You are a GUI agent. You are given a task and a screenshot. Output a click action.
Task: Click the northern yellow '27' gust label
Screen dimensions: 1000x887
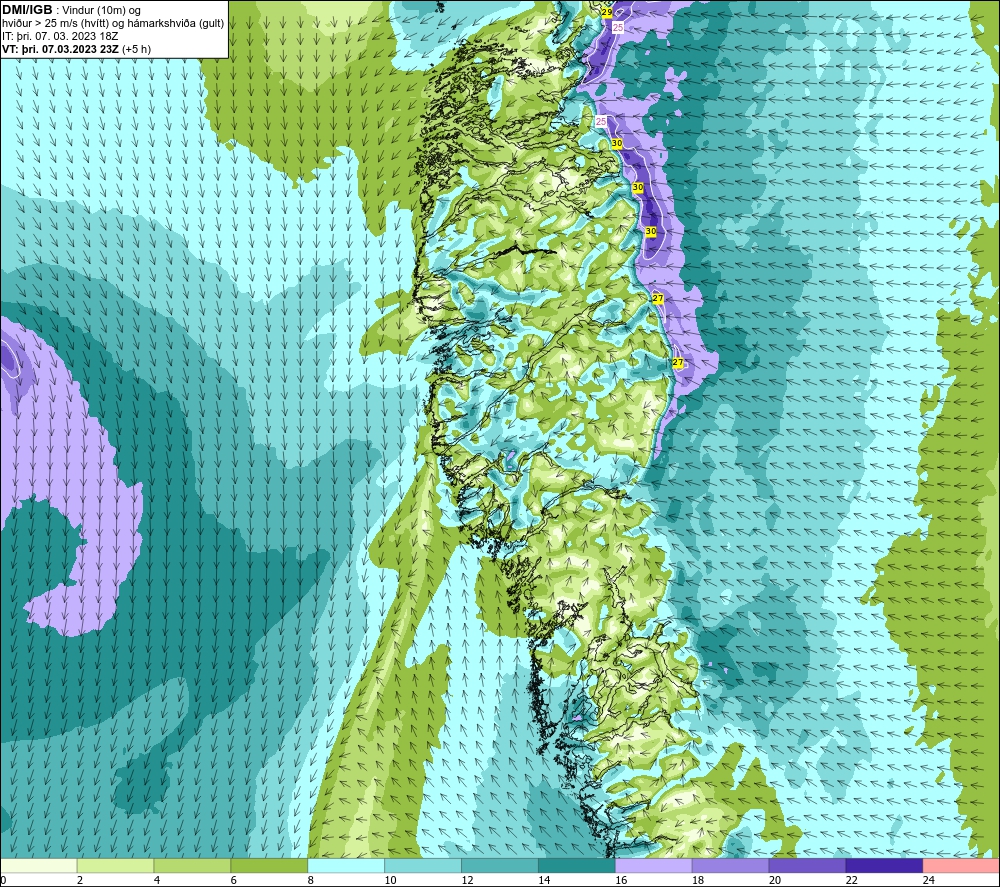point(658,298)
